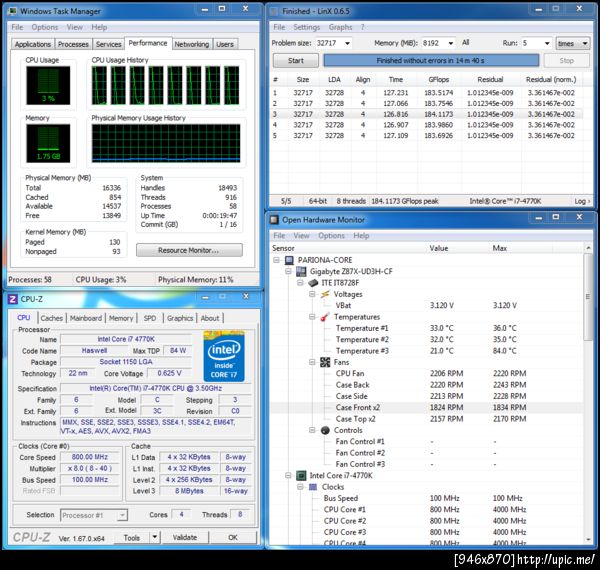
Task: Click the Voltages lightning bolt icon
Action: [x=326, y=294]
